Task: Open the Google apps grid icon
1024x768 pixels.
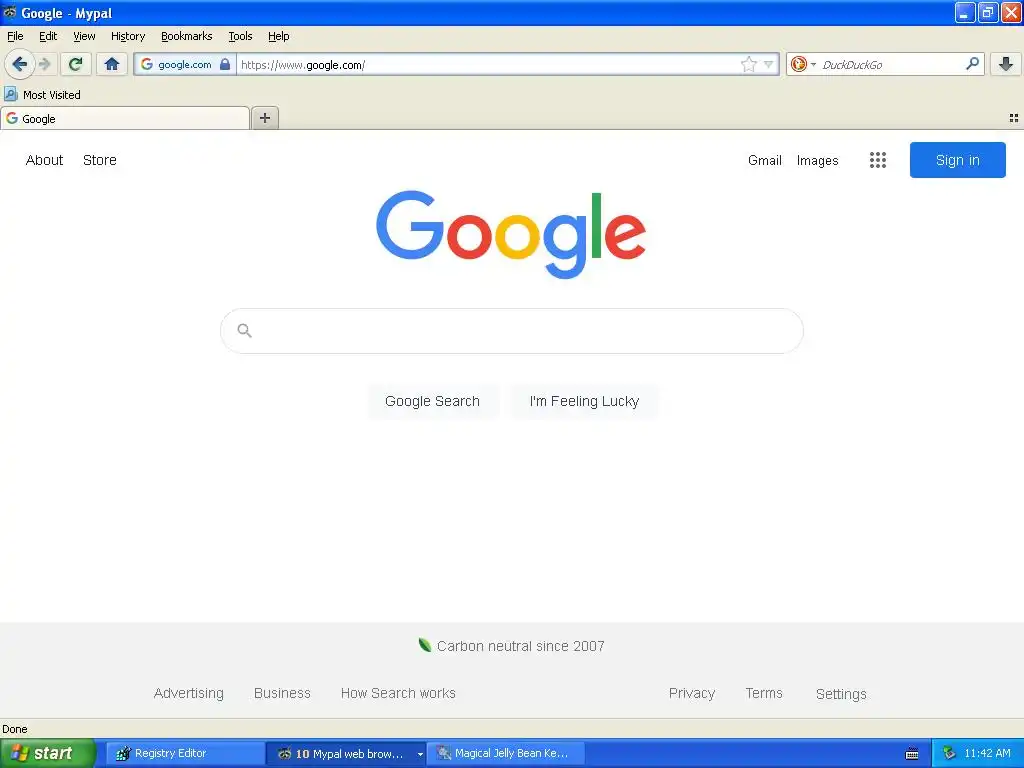Action: pyautogui.click(x=878, y=160)
